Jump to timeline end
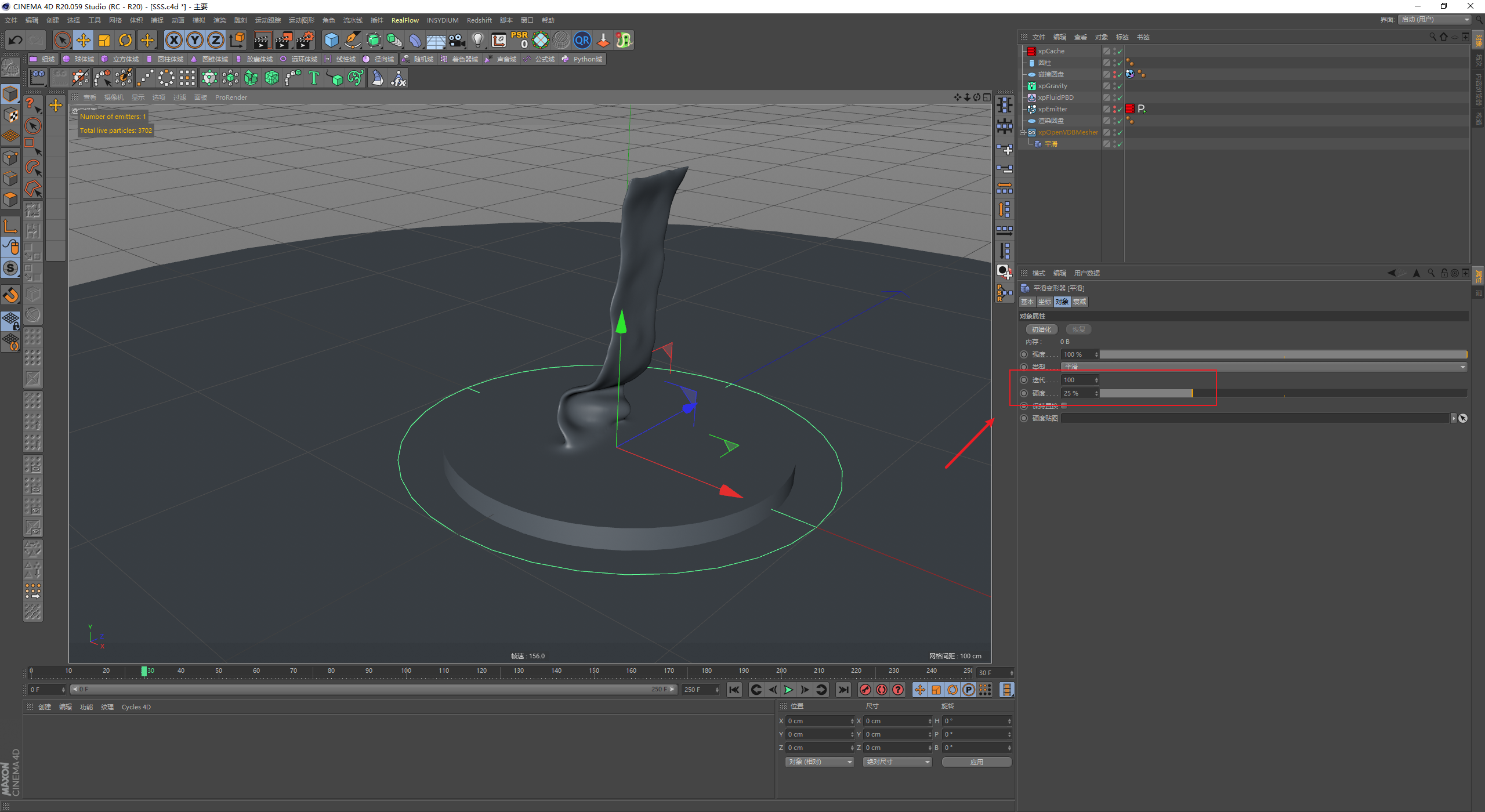Image resolution: width=1485 pixels, height=812 pixels. point(843,690)
